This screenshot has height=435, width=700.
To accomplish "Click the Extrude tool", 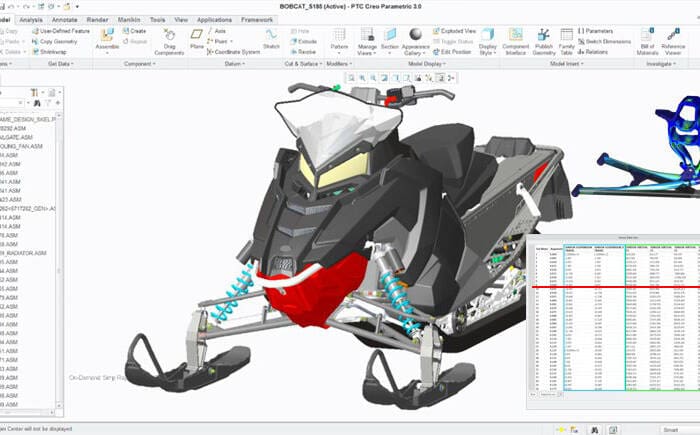I will [x=304, y=42].
